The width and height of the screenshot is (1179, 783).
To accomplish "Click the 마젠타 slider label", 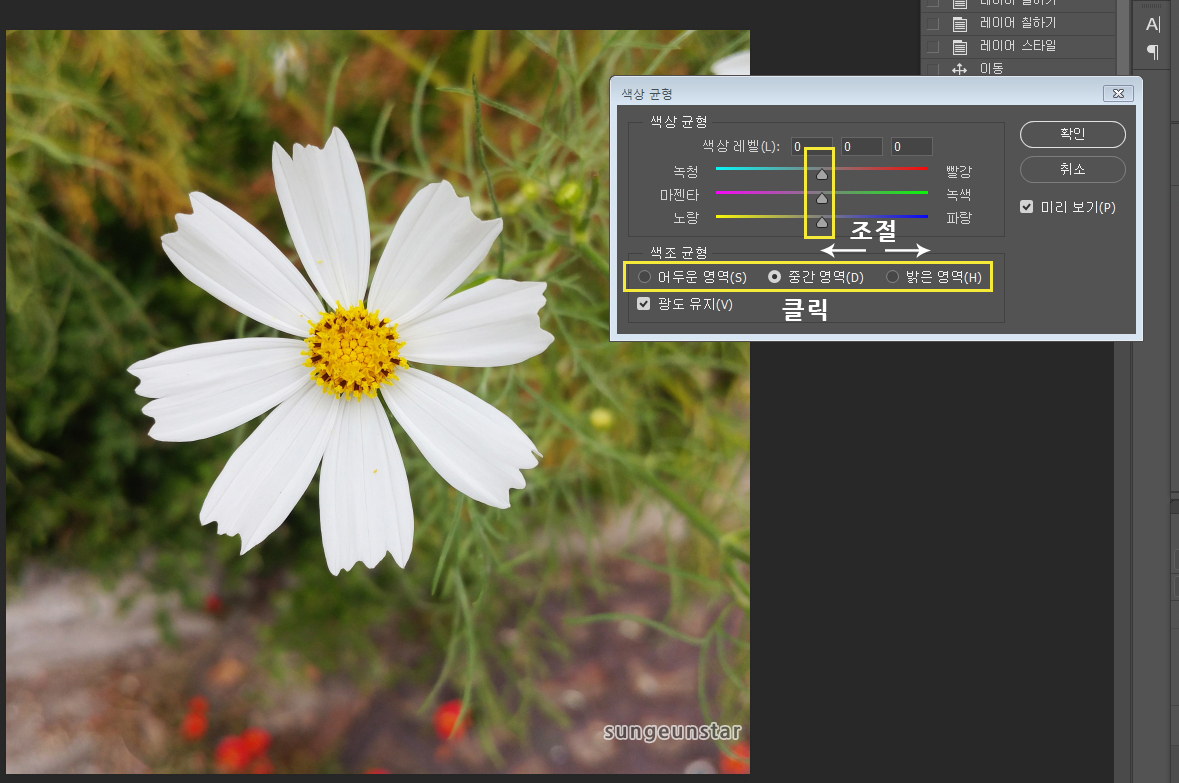I will coord(679,195).
